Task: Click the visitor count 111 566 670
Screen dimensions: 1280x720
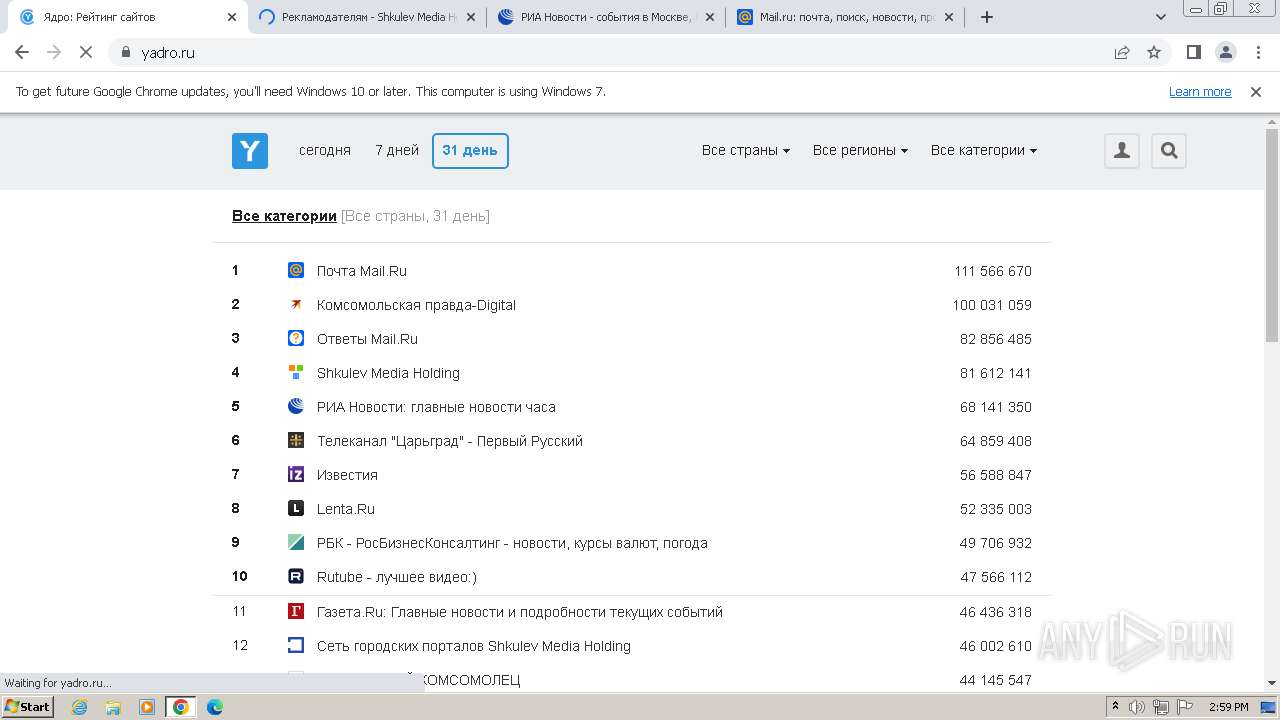Action: [x=993, y=271]
